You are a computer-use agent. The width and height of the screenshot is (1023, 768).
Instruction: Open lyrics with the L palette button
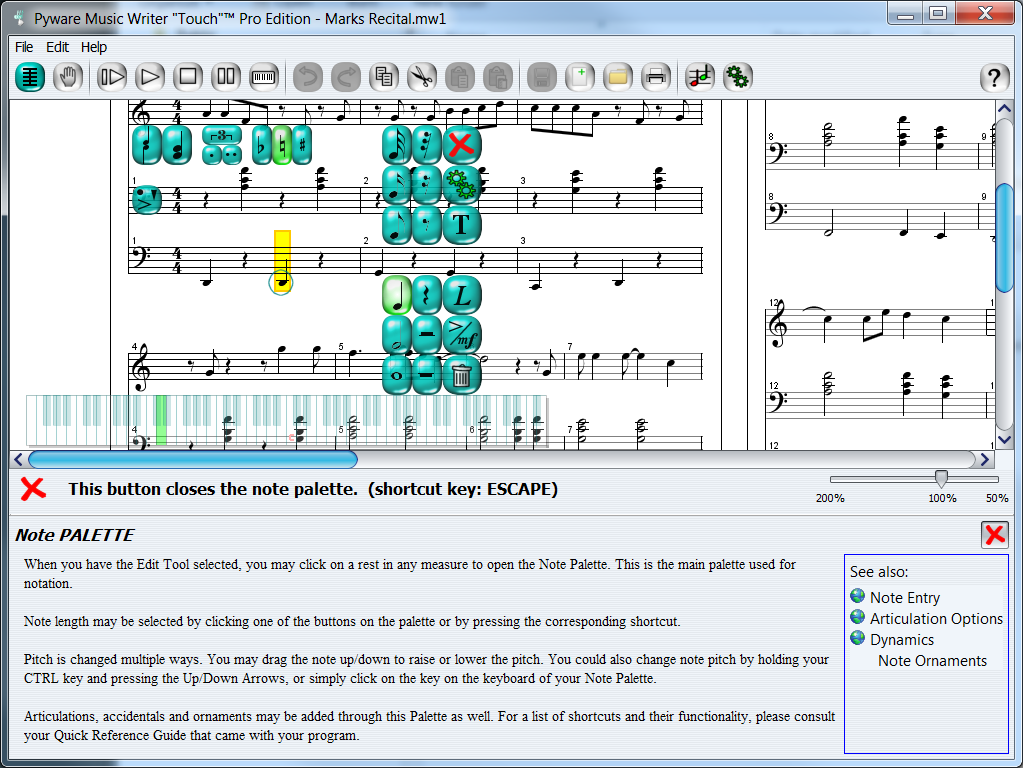click(x=460, y=295)
